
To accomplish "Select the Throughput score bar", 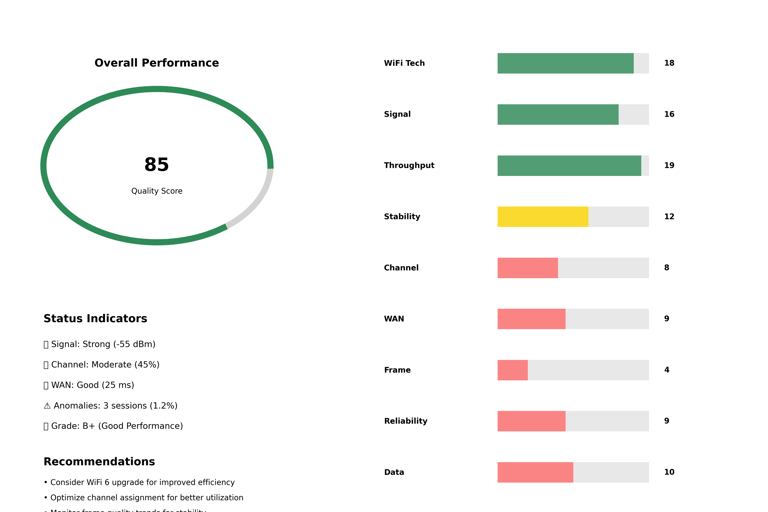I will point(569,165).
